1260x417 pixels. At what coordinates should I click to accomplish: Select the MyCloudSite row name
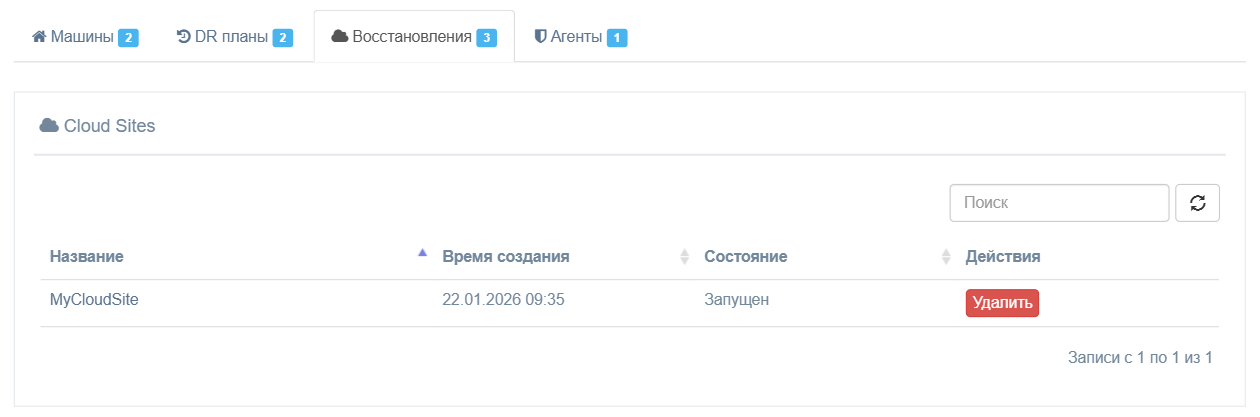(x=94, y=298)
